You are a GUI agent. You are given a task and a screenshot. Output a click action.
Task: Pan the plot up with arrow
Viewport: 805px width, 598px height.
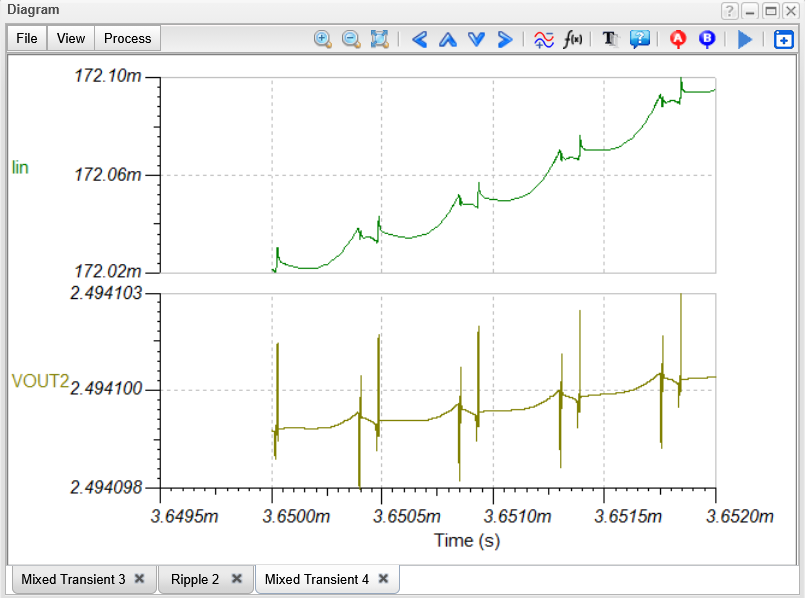pyautogui.click(x=448, y=39)
